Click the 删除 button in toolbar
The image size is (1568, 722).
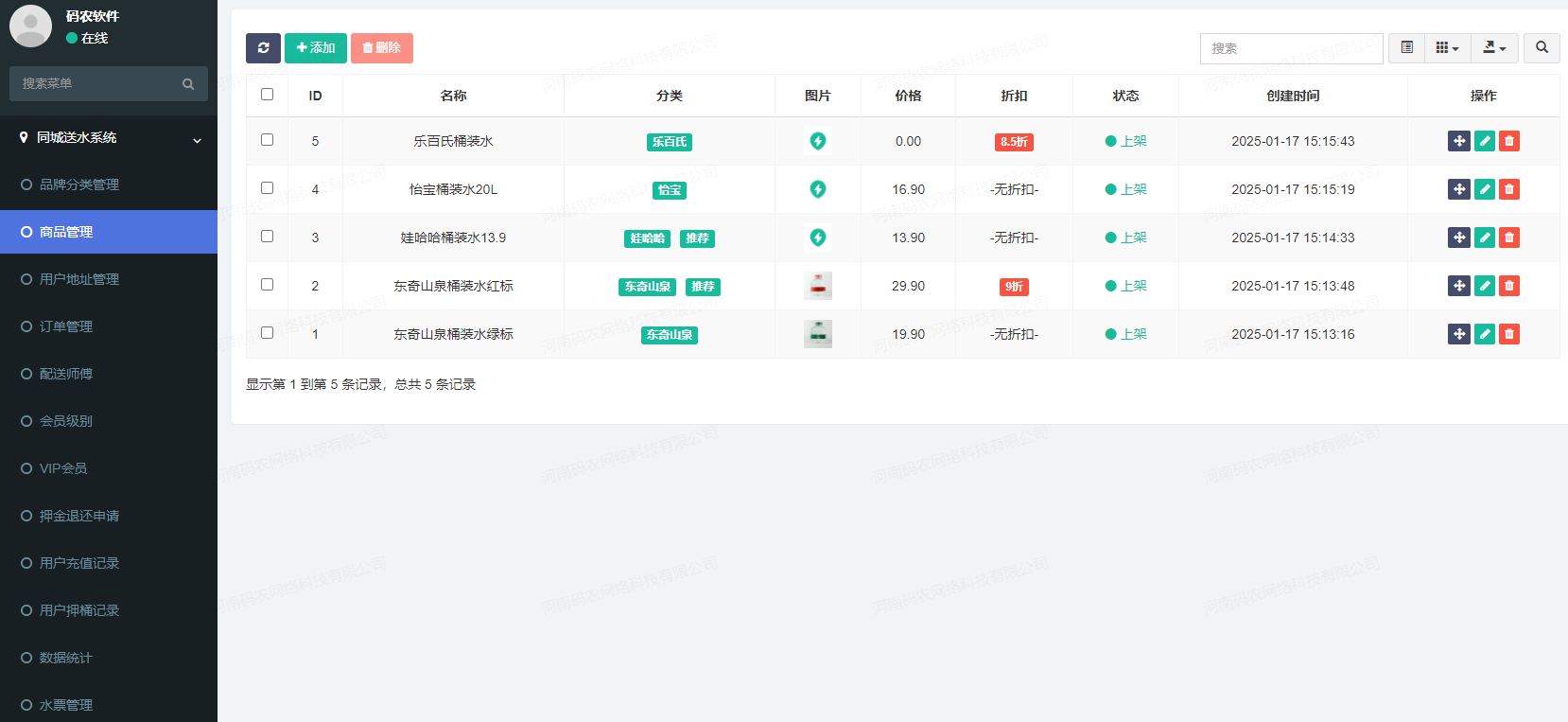pos(382,48)
